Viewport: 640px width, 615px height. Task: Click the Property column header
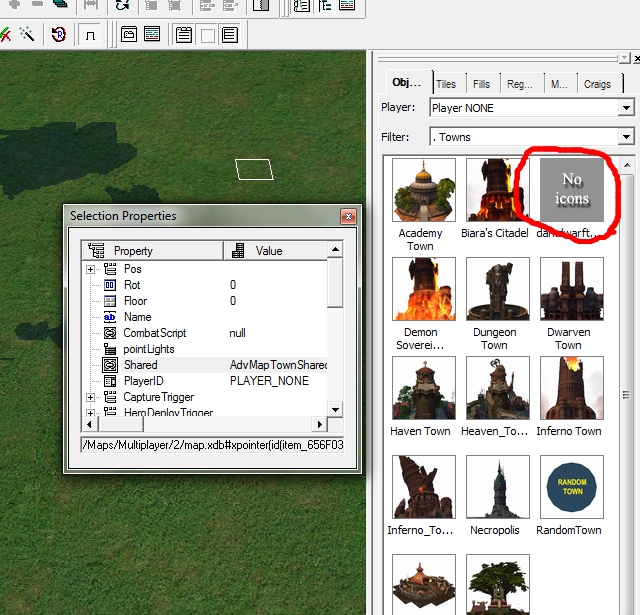(153, 251)
